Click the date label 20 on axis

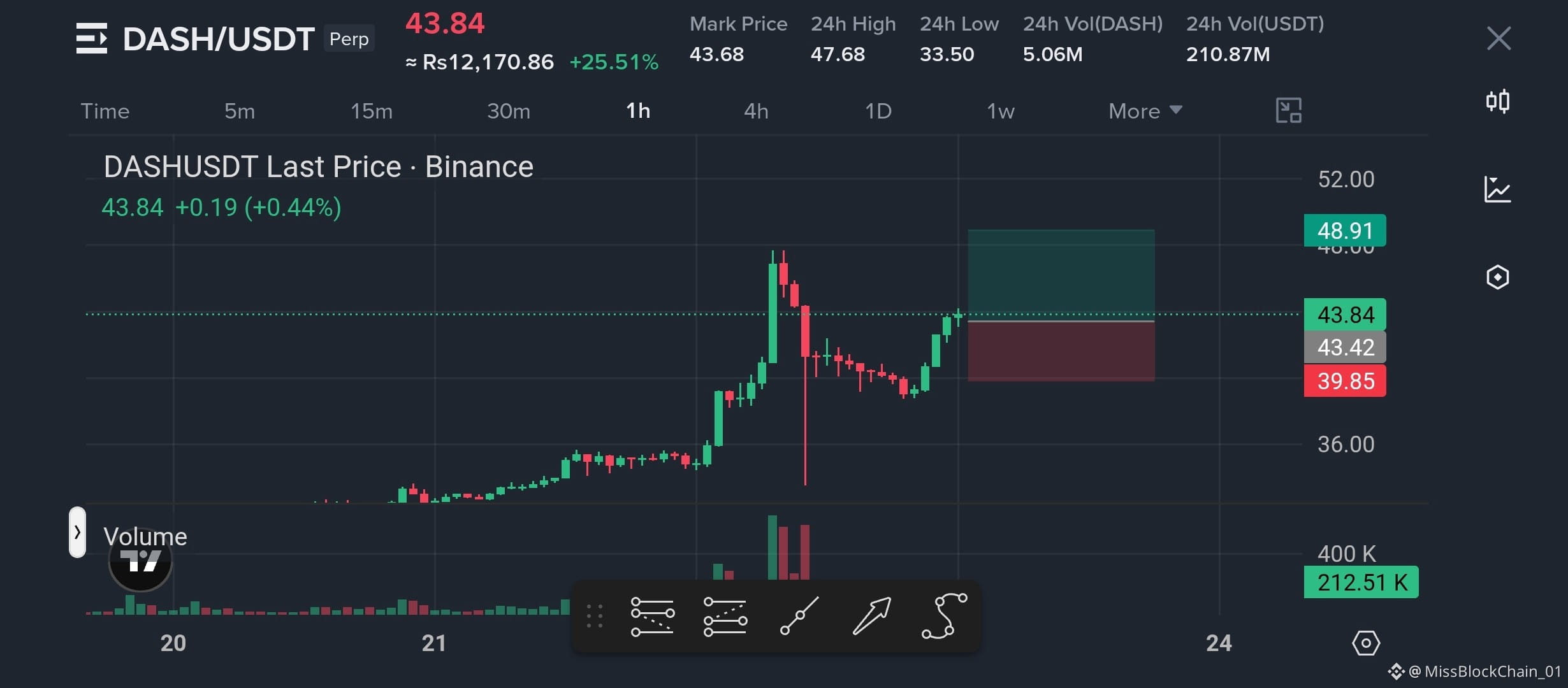(x=173, y=643)
